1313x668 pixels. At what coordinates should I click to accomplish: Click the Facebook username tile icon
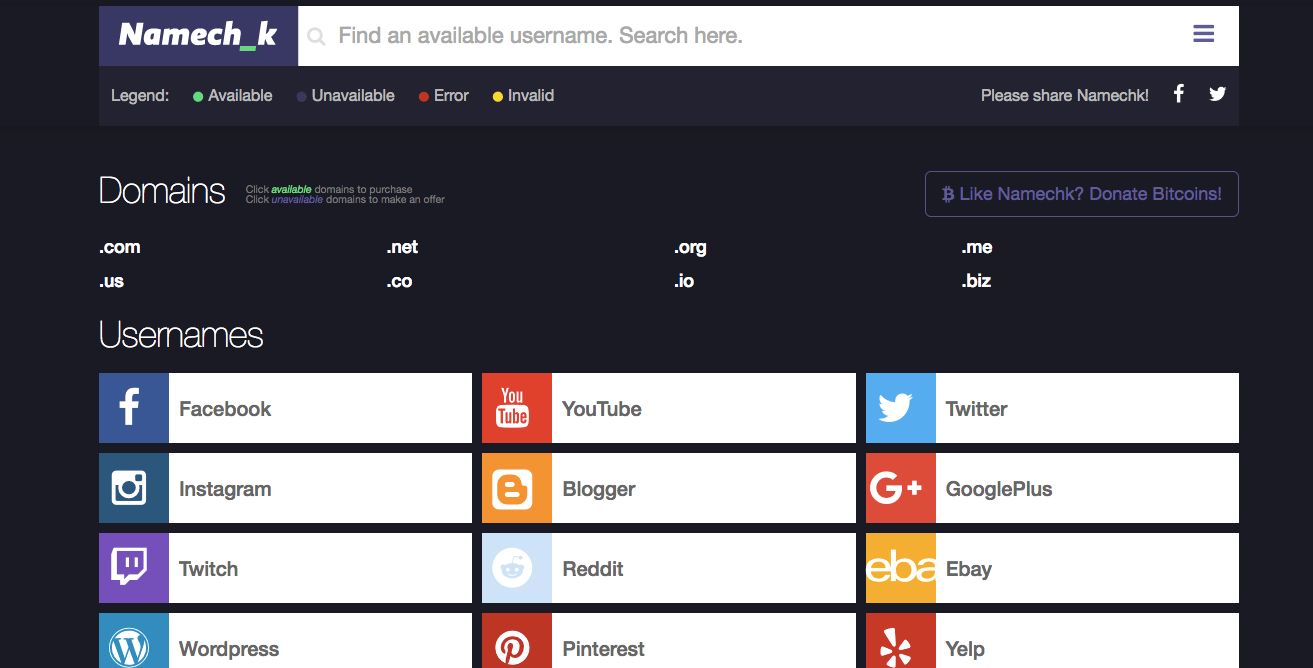coord(134,408)
